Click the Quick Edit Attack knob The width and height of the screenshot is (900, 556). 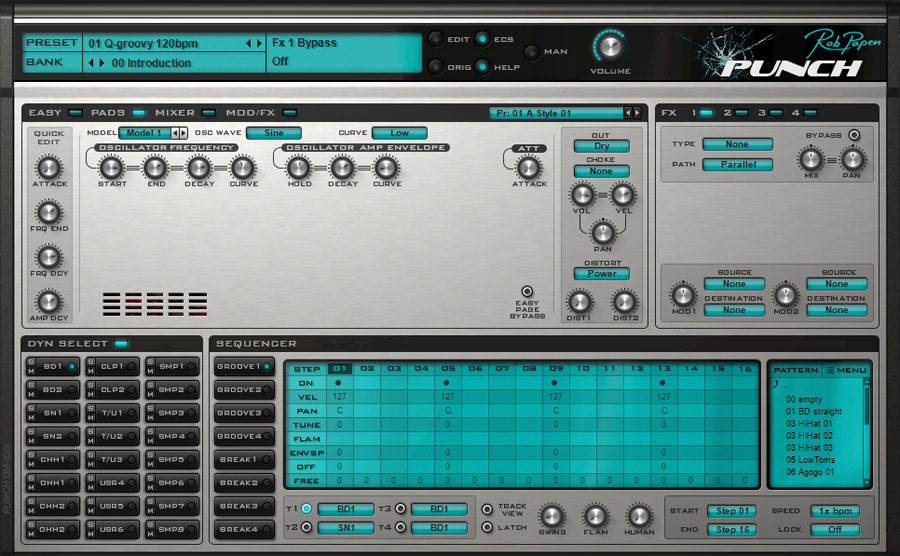coord(49,168)
